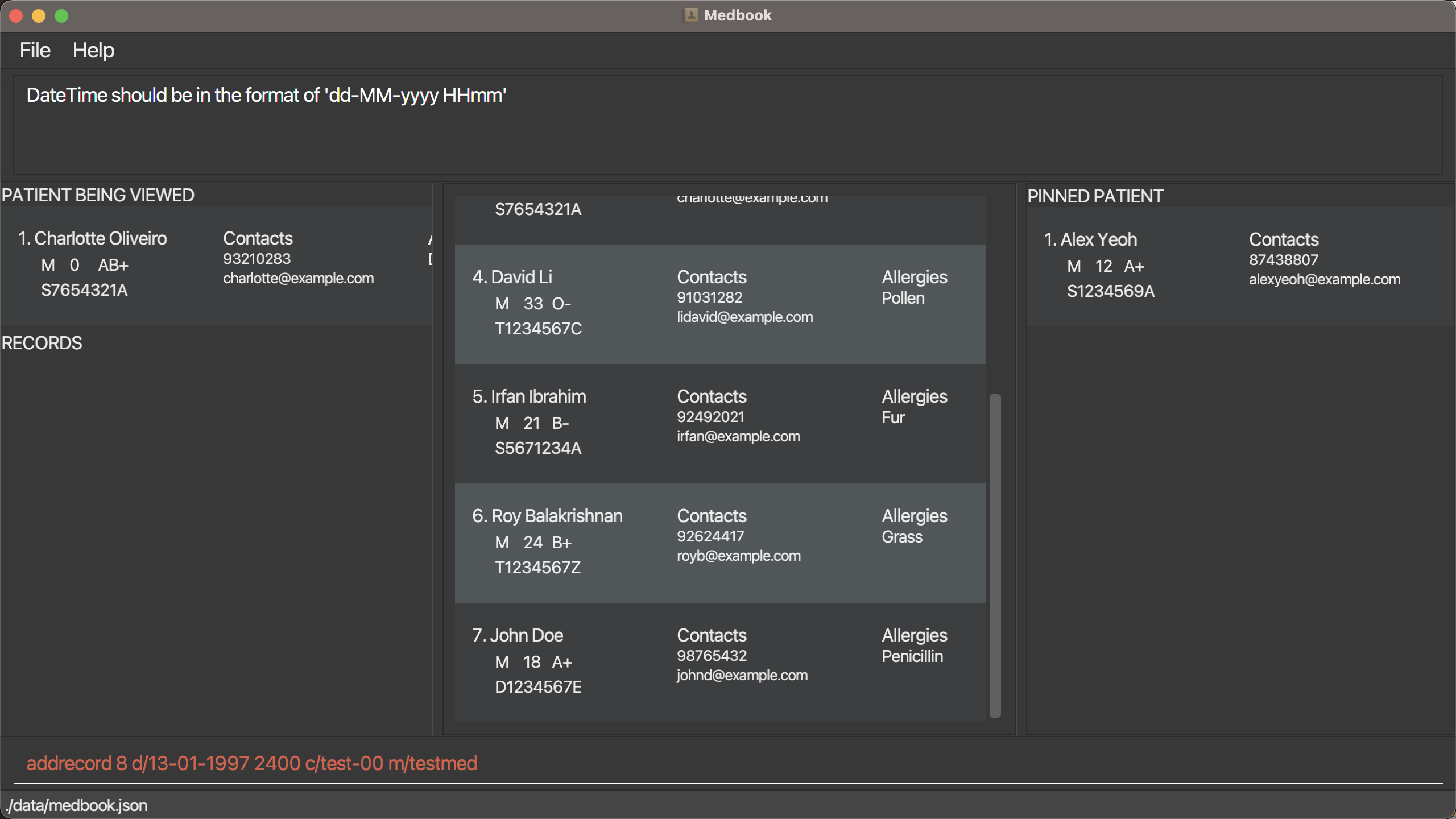Click the result message display box
The width and height of the screenshot is (1456, 819).
[728, 125]
